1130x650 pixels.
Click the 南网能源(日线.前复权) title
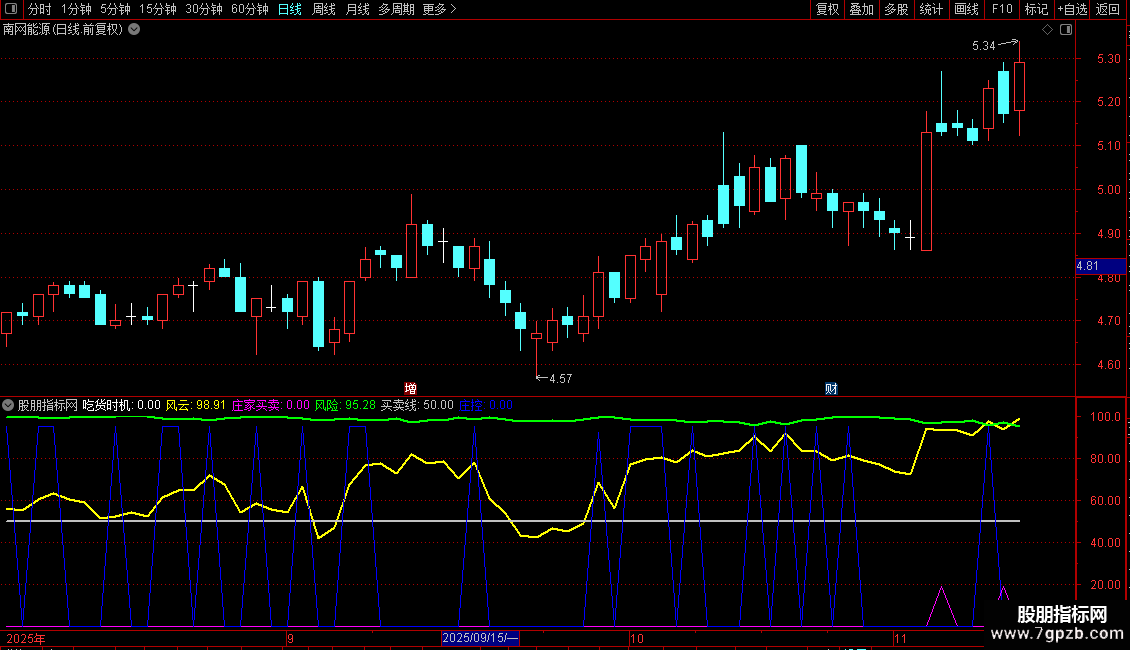63,30
